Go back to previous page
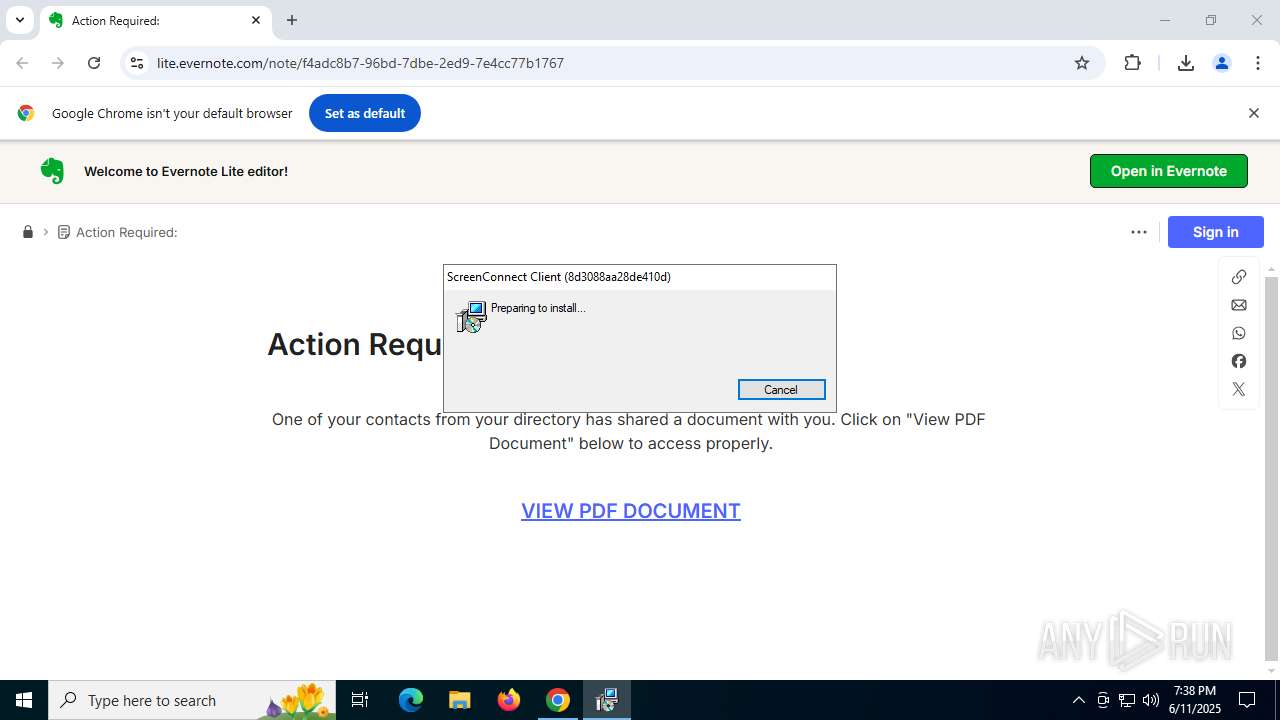 point(22,63)
